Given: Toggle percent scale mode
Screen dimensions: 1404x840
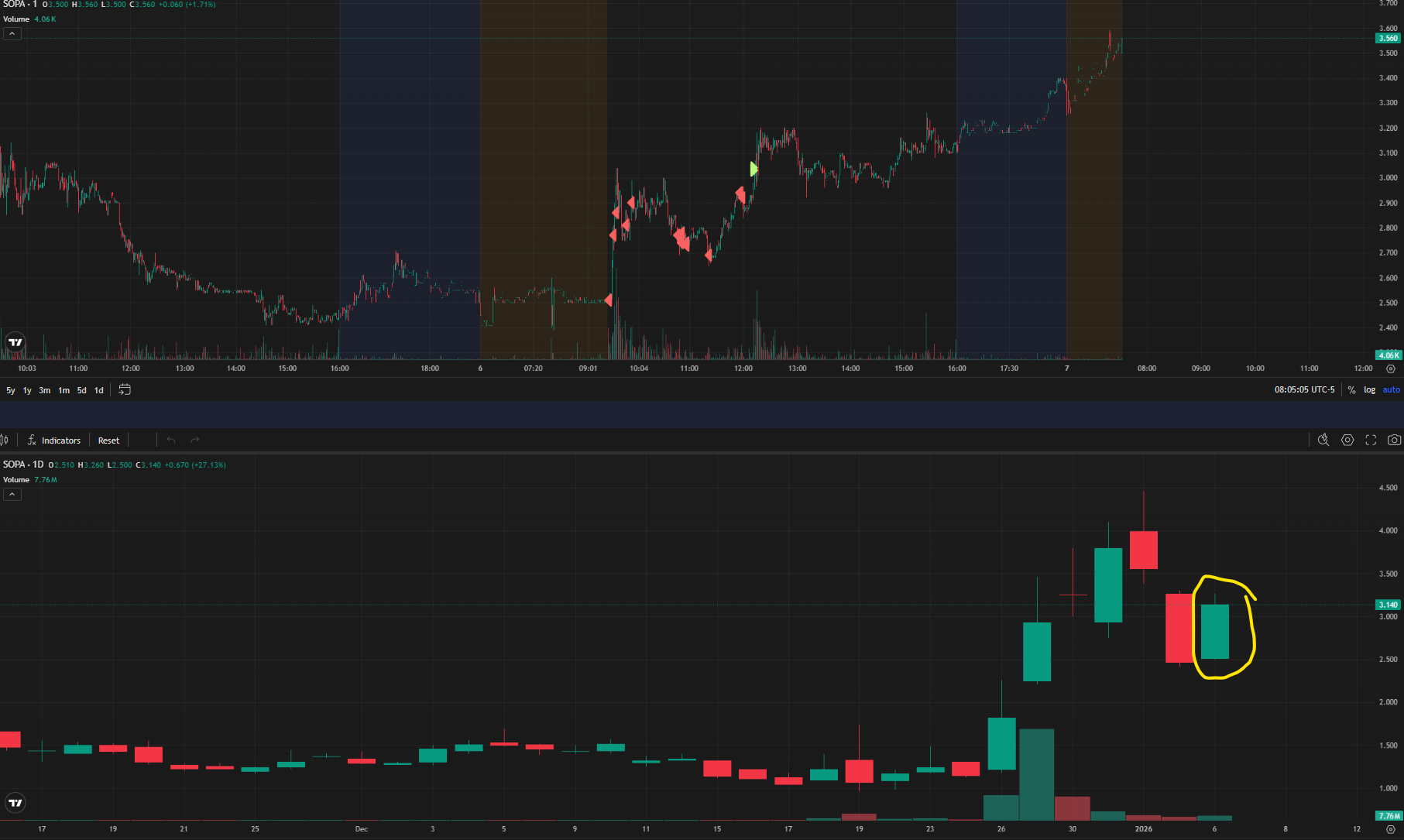Looking at the screenshot, I should (1351, 389).
